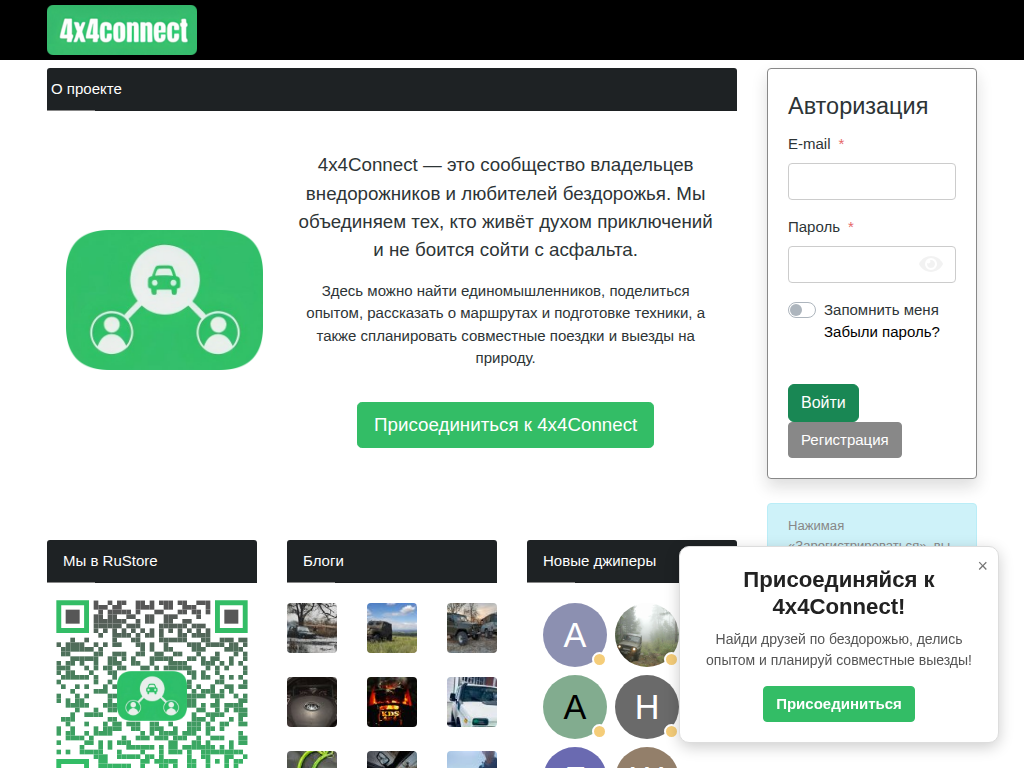Click Присоединиться к 4x4Connect
Image resolution: width=1024 pixels, height=768 pixels.
[505, 424]
